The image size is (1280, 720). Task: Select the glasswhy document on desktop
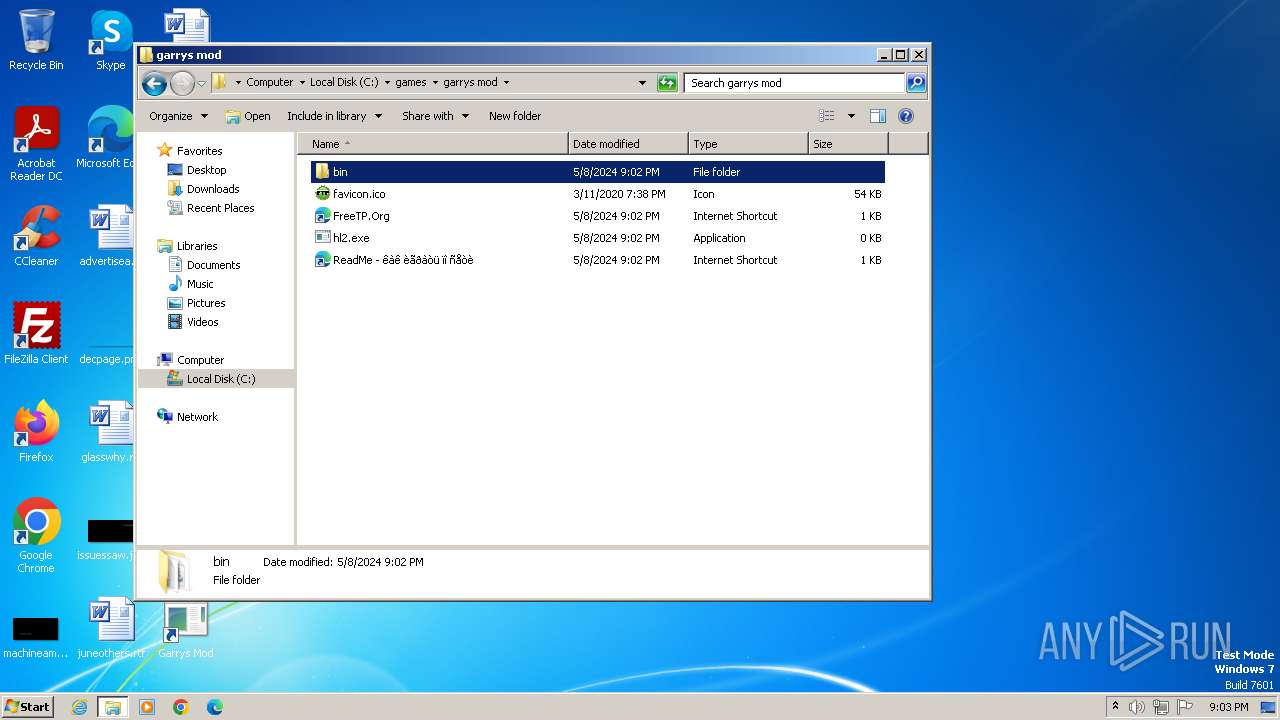click(107, 432)
